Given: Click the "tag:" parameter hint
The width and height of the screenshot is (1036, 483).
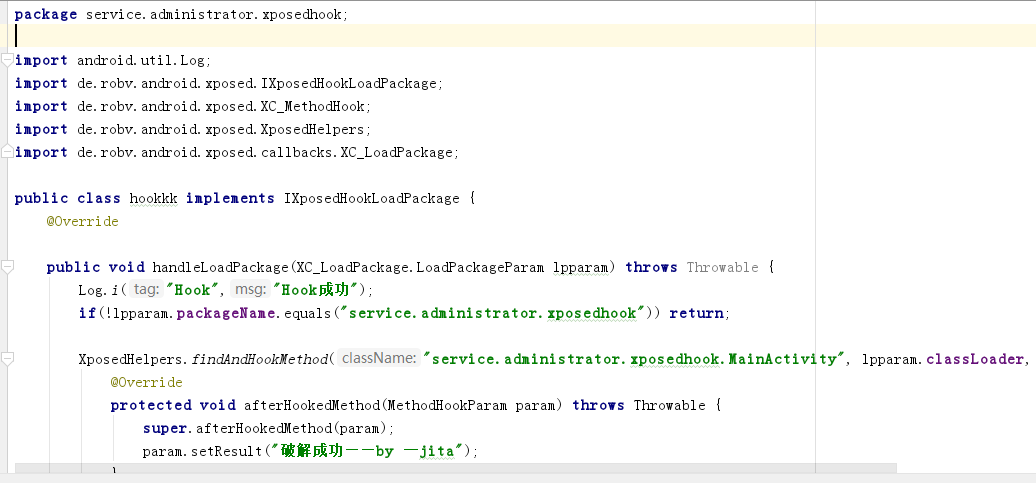Looking at the screenshot, I should click(146, 290).
